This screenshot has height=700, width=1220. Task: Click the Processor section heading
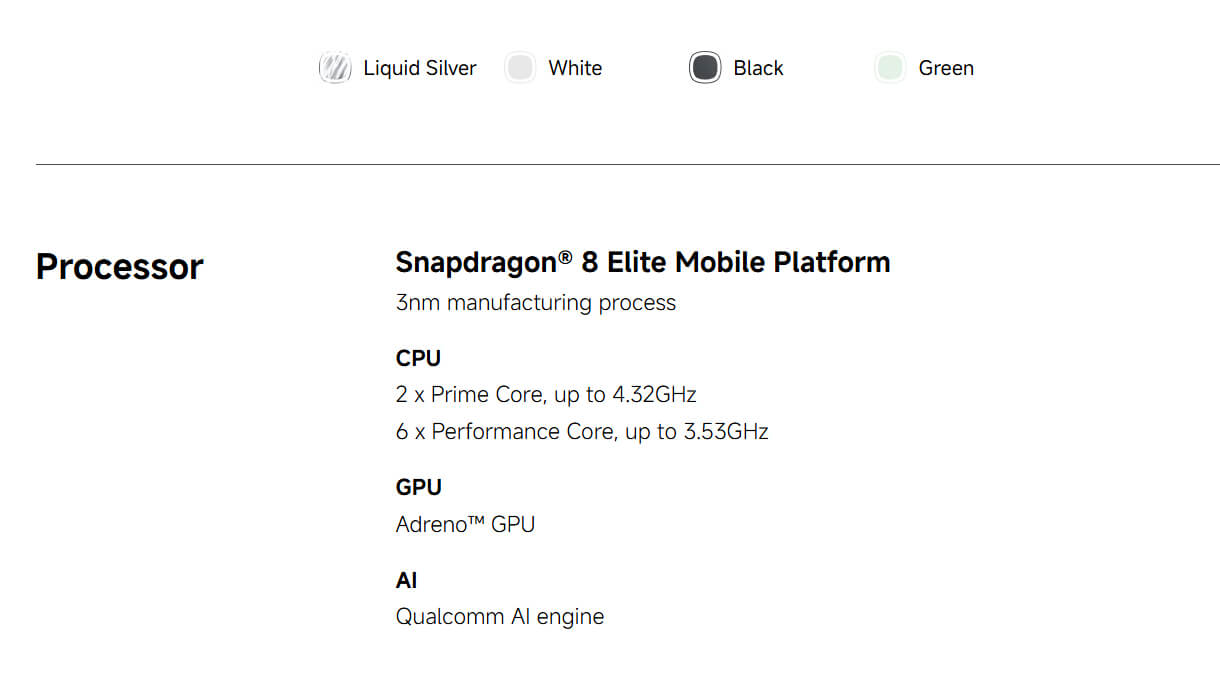pyautogui.click(x=120, y=267)
